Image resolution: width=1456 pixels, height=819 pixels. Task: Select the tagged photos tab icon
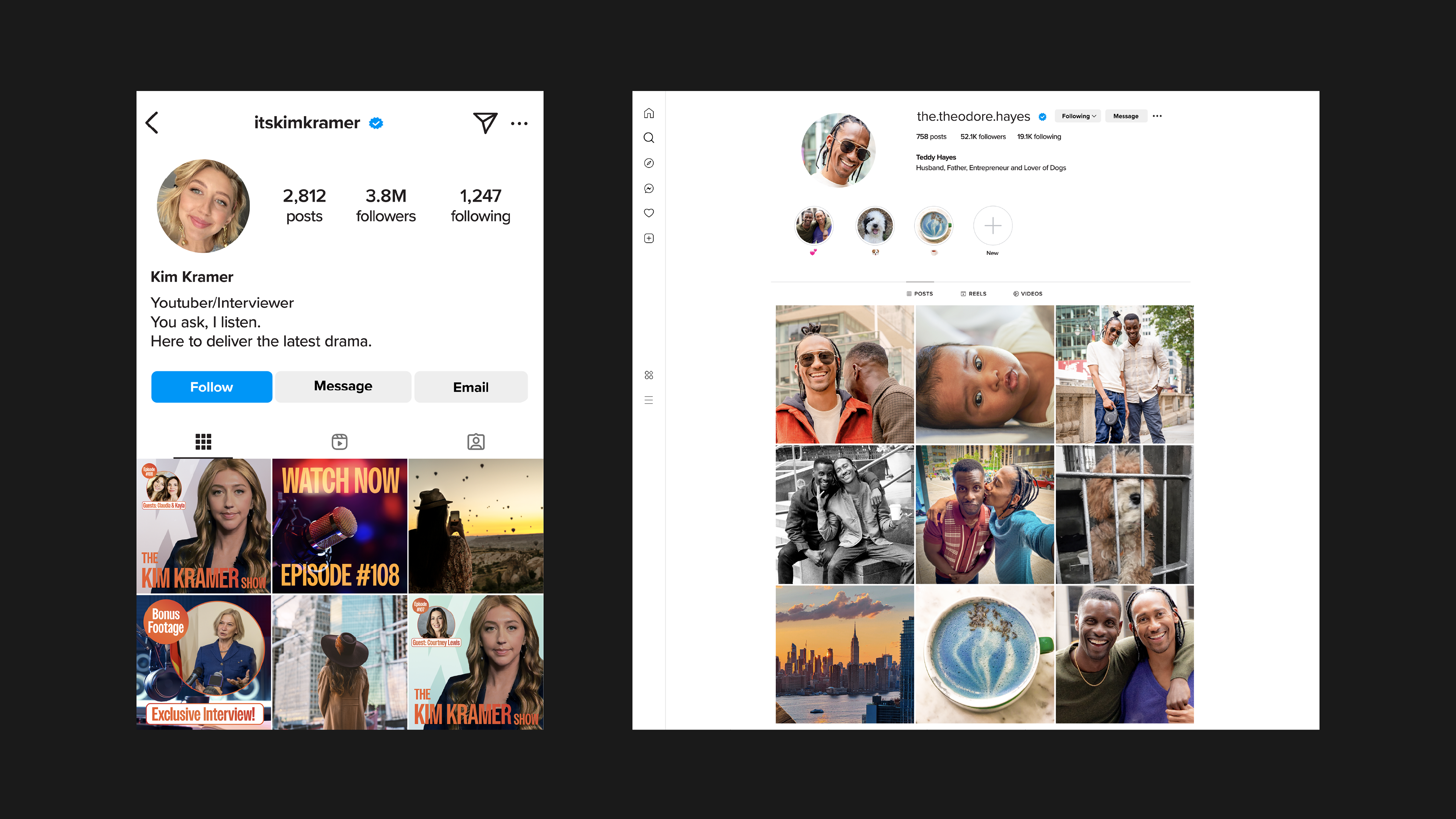point(476,441)
